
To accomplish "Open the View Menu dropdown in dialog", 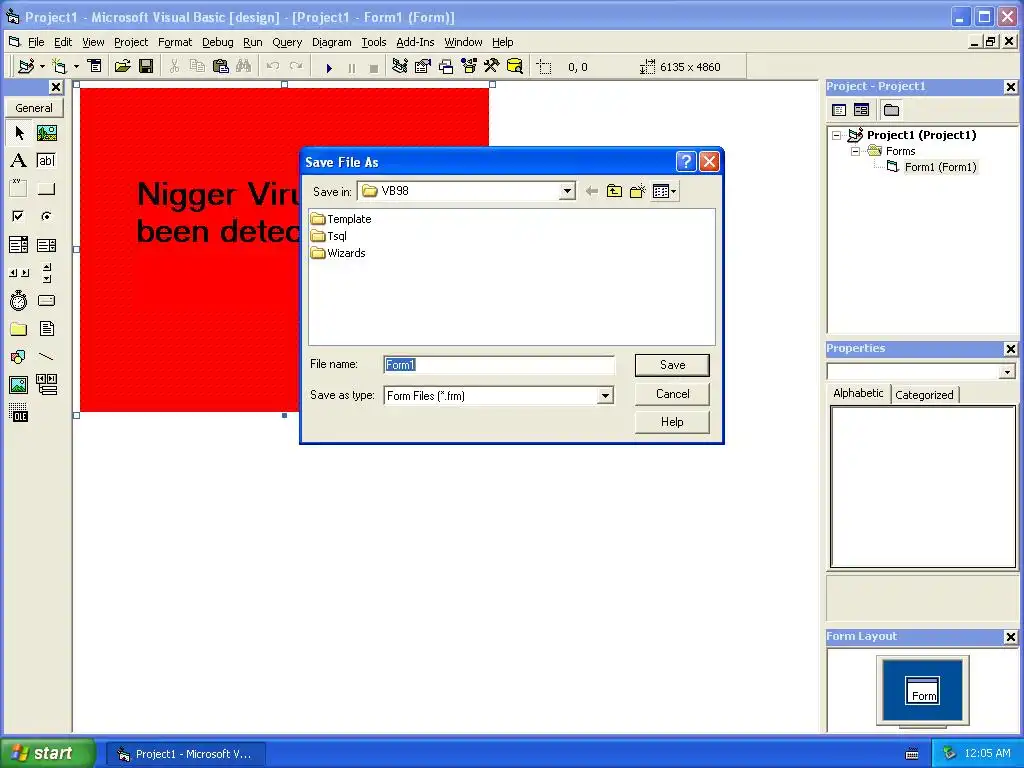I will tap(665, 191).
